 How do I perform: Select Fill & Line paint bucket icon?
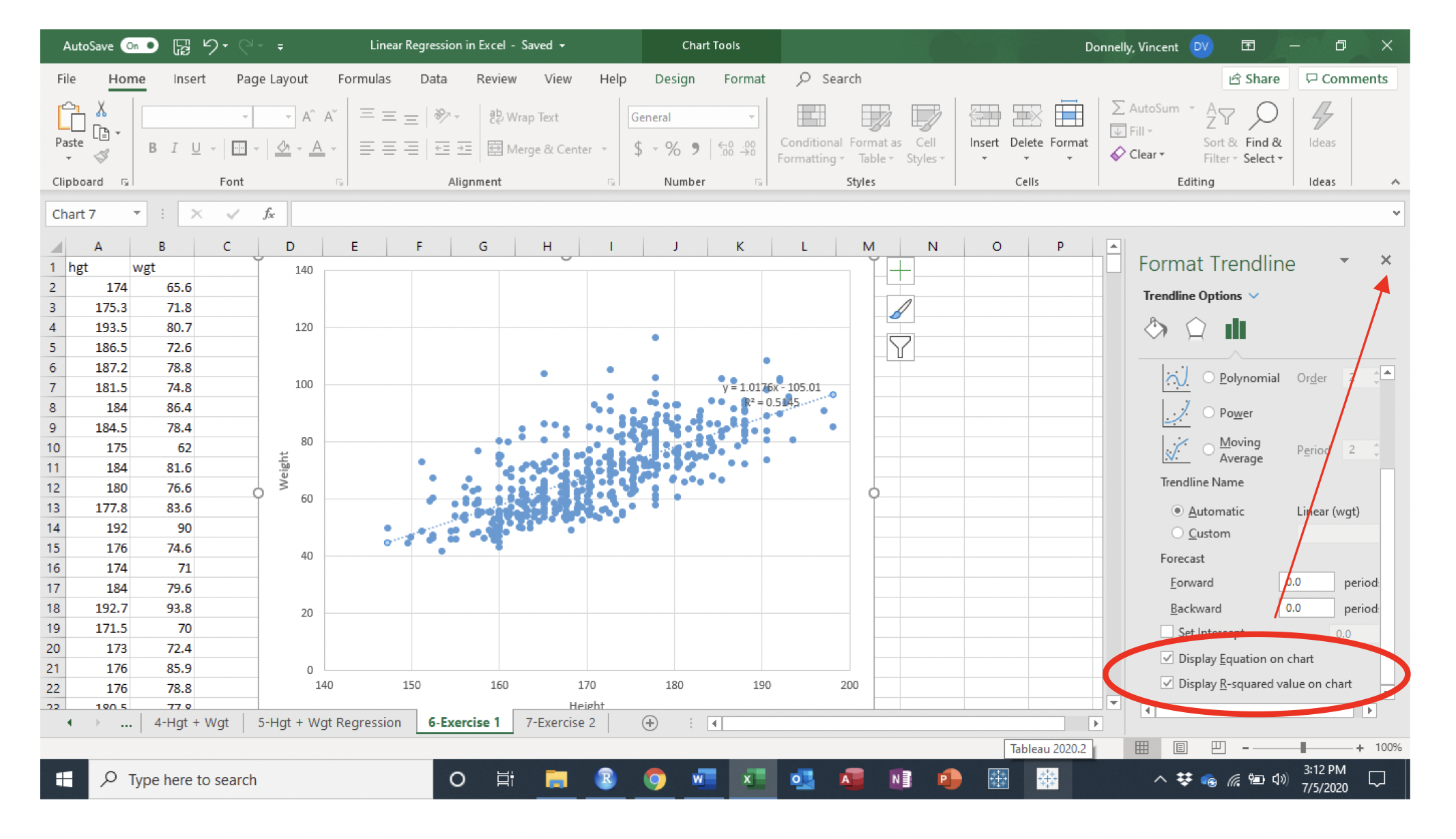(x=1154, y=329)
